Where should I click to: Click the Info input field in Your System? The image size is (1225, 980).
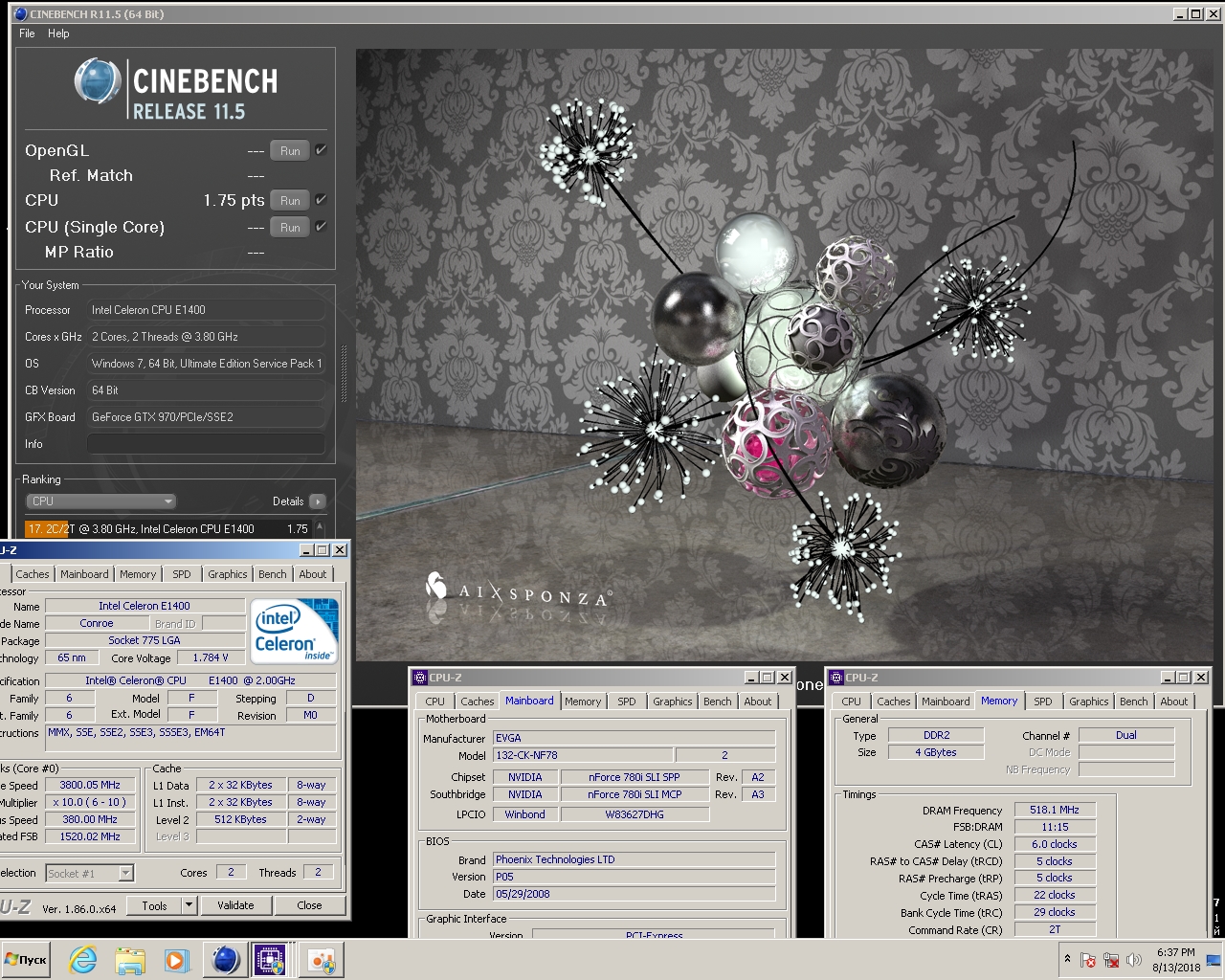[206, 444]
